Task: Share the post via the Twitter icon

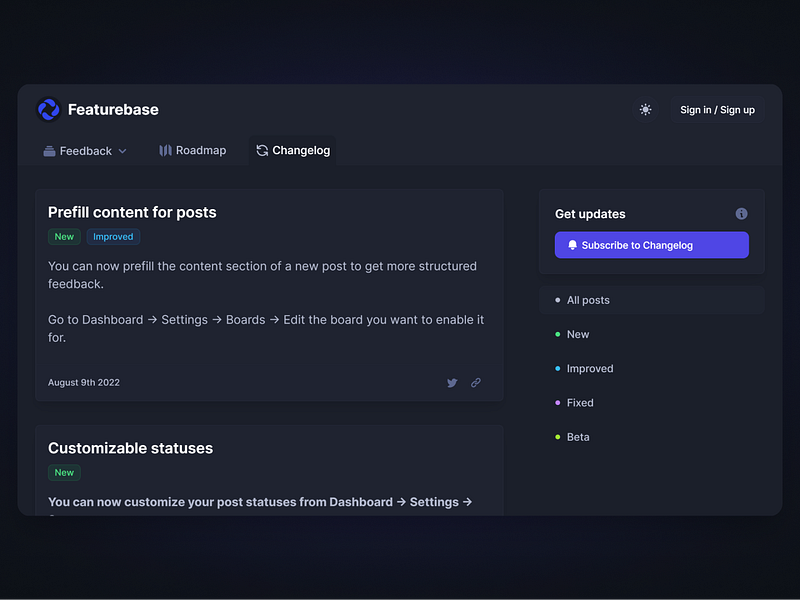Action: [452, 382]
